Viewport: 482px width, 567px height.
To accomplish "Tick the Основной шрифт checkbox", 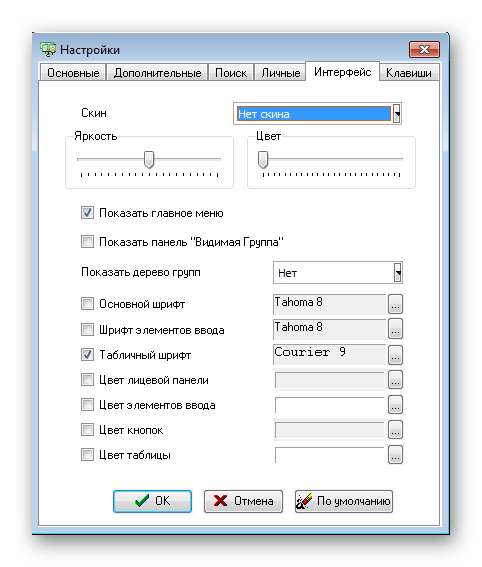I will [x=87, y=303].
